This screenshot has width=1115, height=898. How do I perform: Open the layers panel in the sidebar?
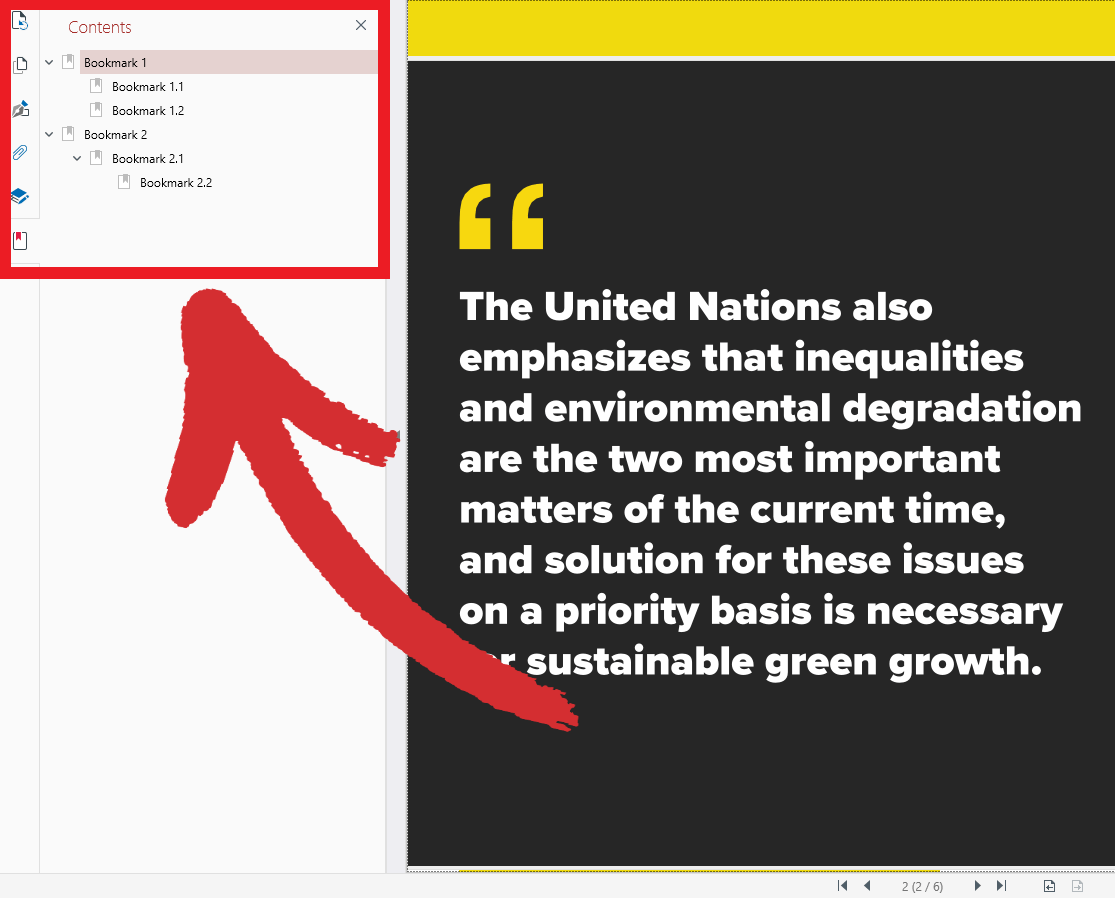(20, 196)
